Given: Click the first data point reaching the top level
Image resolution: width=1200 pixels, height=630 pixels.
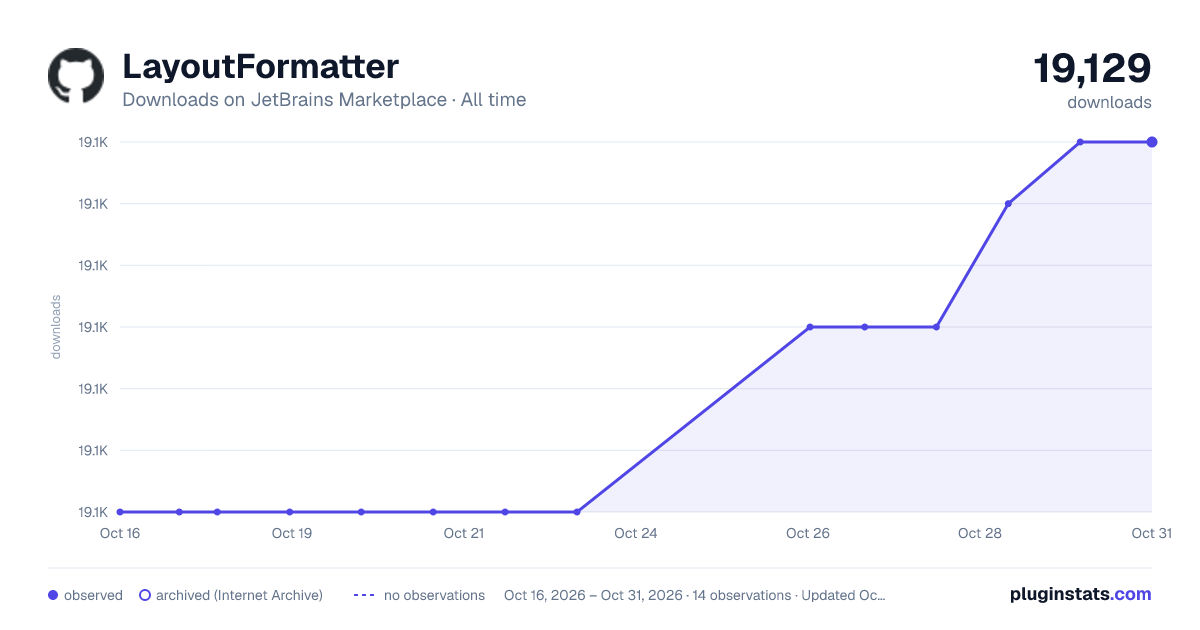Looking at the screenshot, I should click(1080, 142).
